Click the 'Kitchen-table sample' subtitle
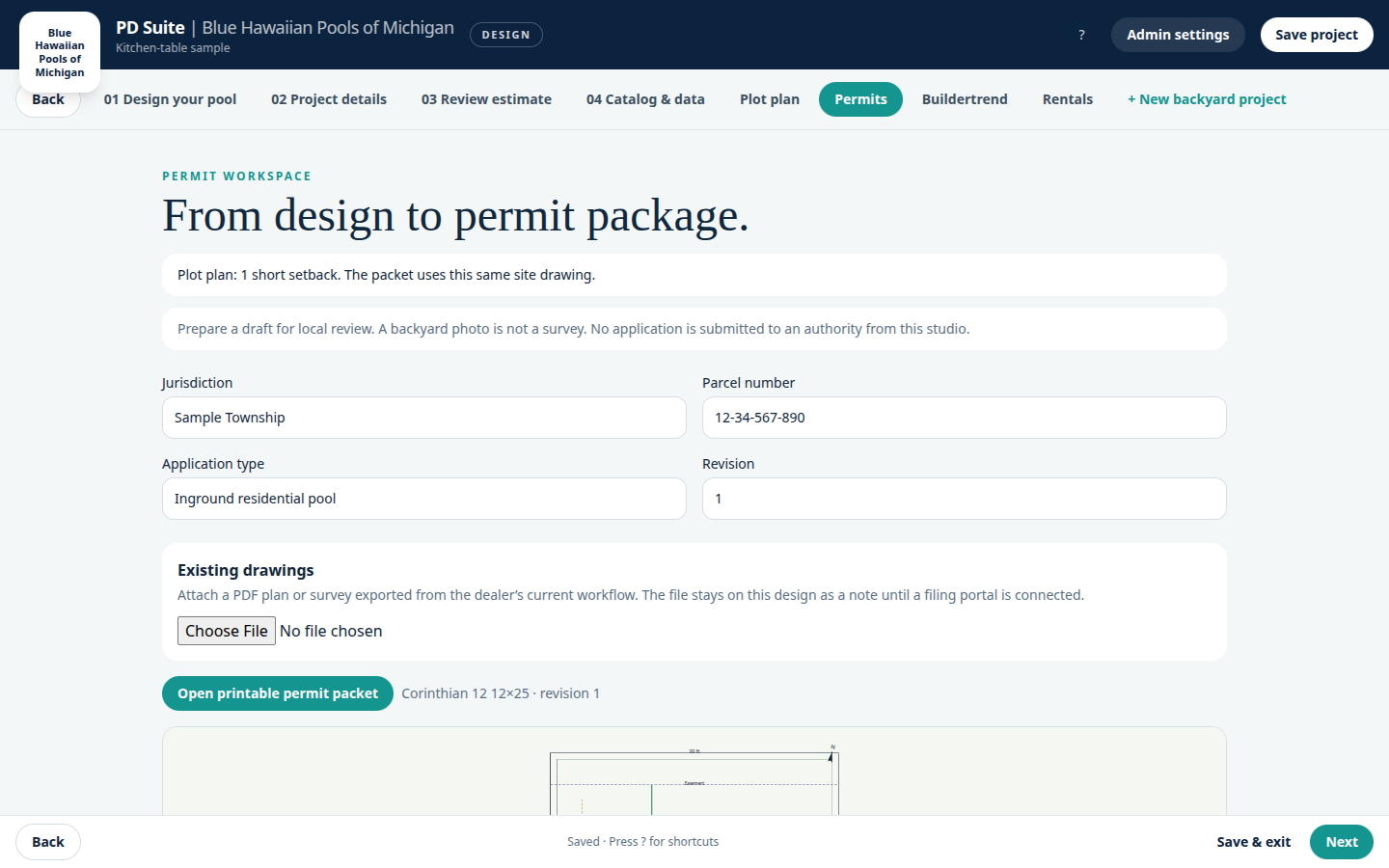Viewport: 1389px width, 868px height. point(173,48)
